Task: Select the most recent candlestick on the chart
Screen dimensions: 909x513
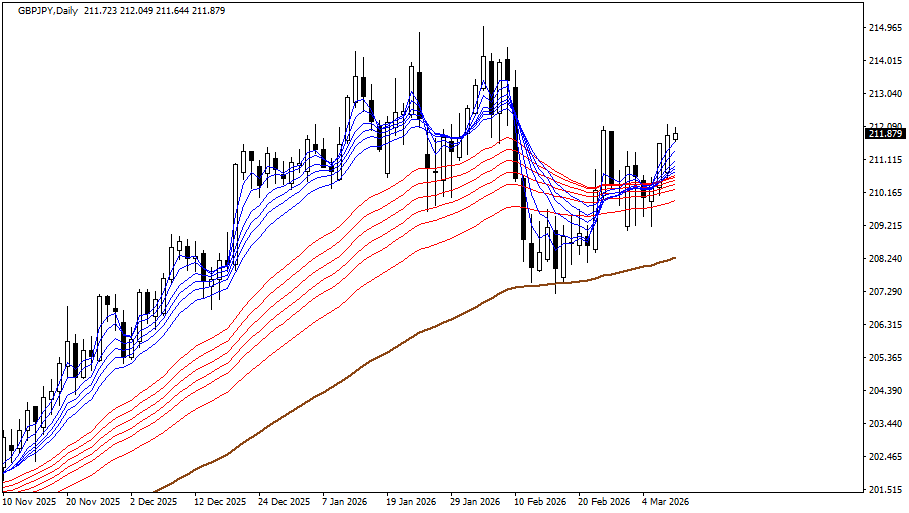Action: [675, 136]
